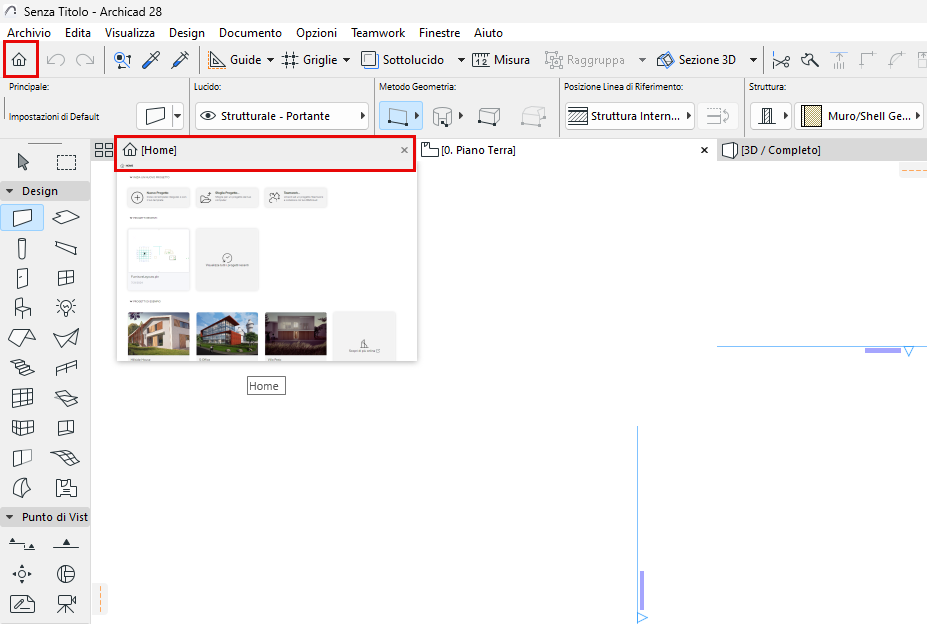927x624 pixels.
Task: Select the Lamp tool
Action: (66, 308)
